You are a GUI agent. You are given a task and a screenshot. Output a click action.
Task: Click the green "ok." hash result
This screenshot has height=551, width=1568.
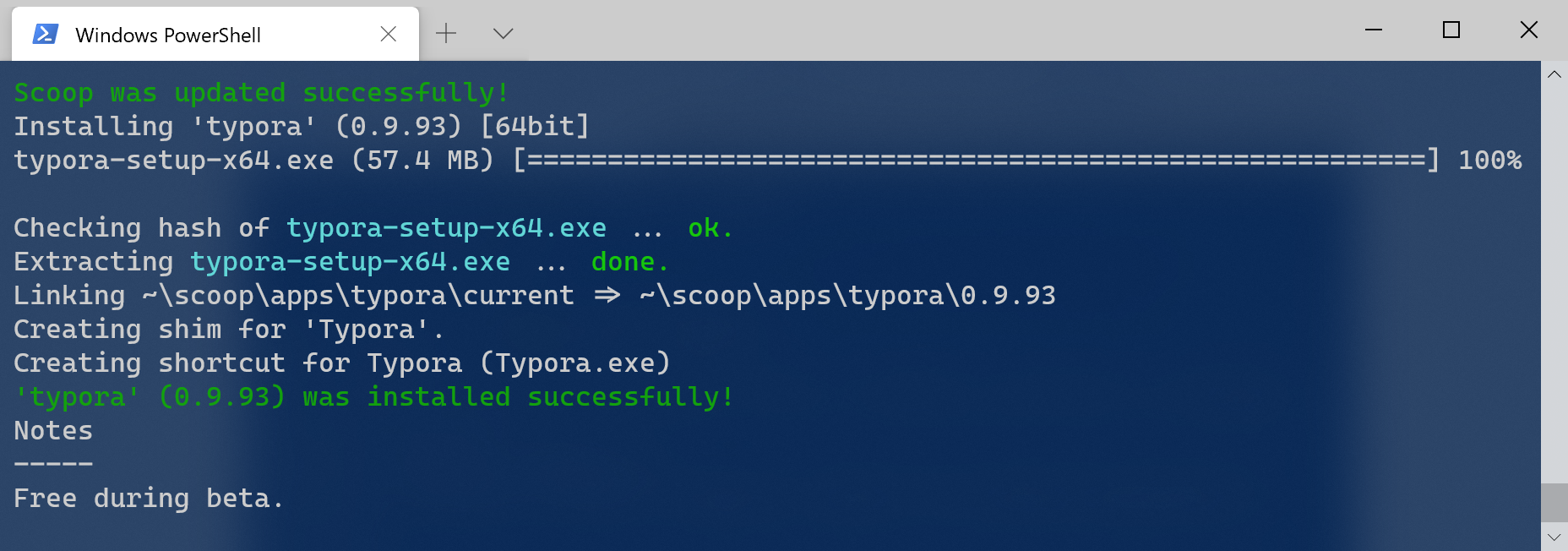tap(710, 228)
